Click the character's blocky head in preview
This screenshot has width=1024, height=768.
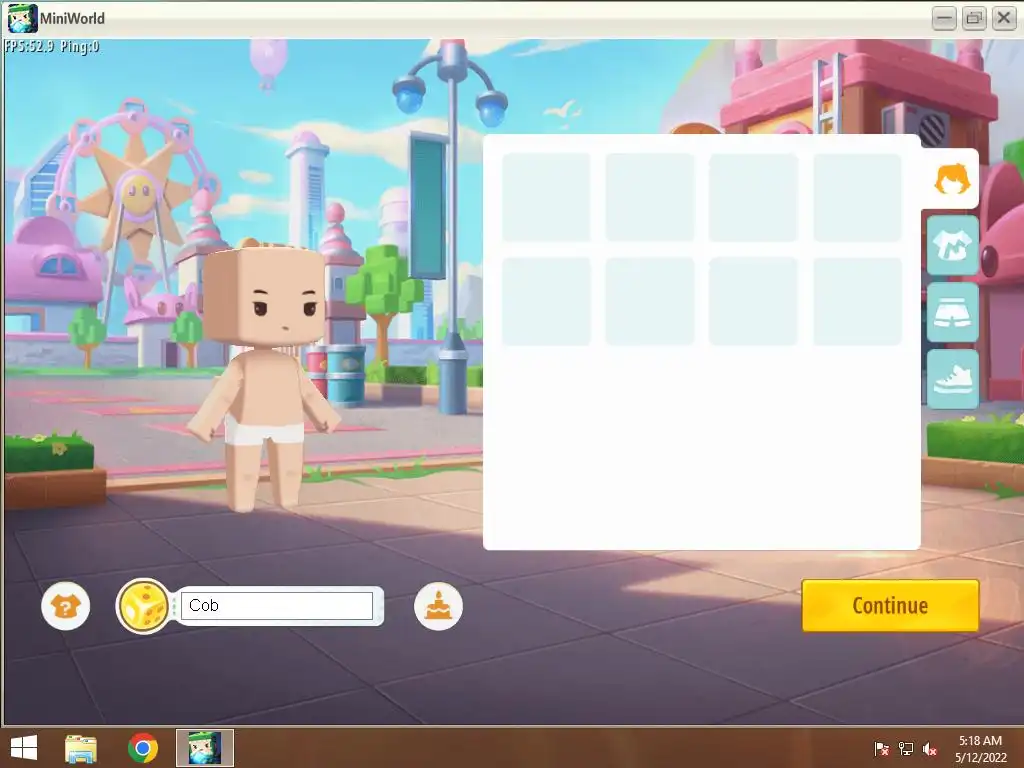click(x=264, y=295)
